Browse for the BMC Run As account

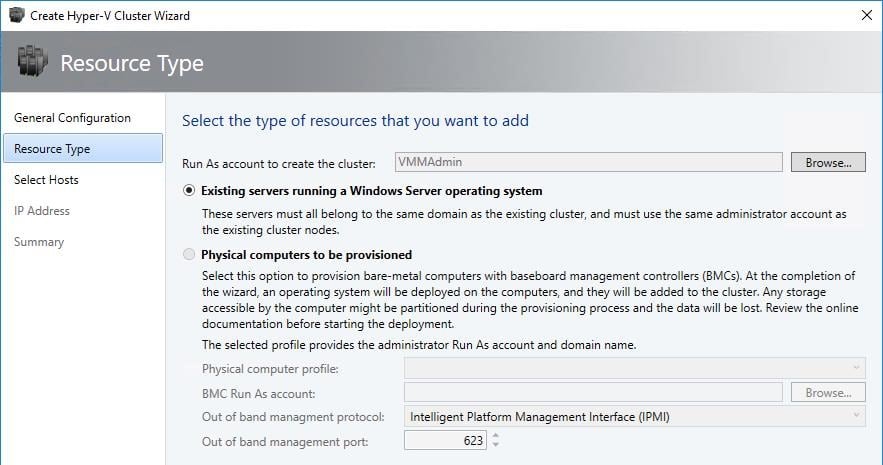click(828, 392)
